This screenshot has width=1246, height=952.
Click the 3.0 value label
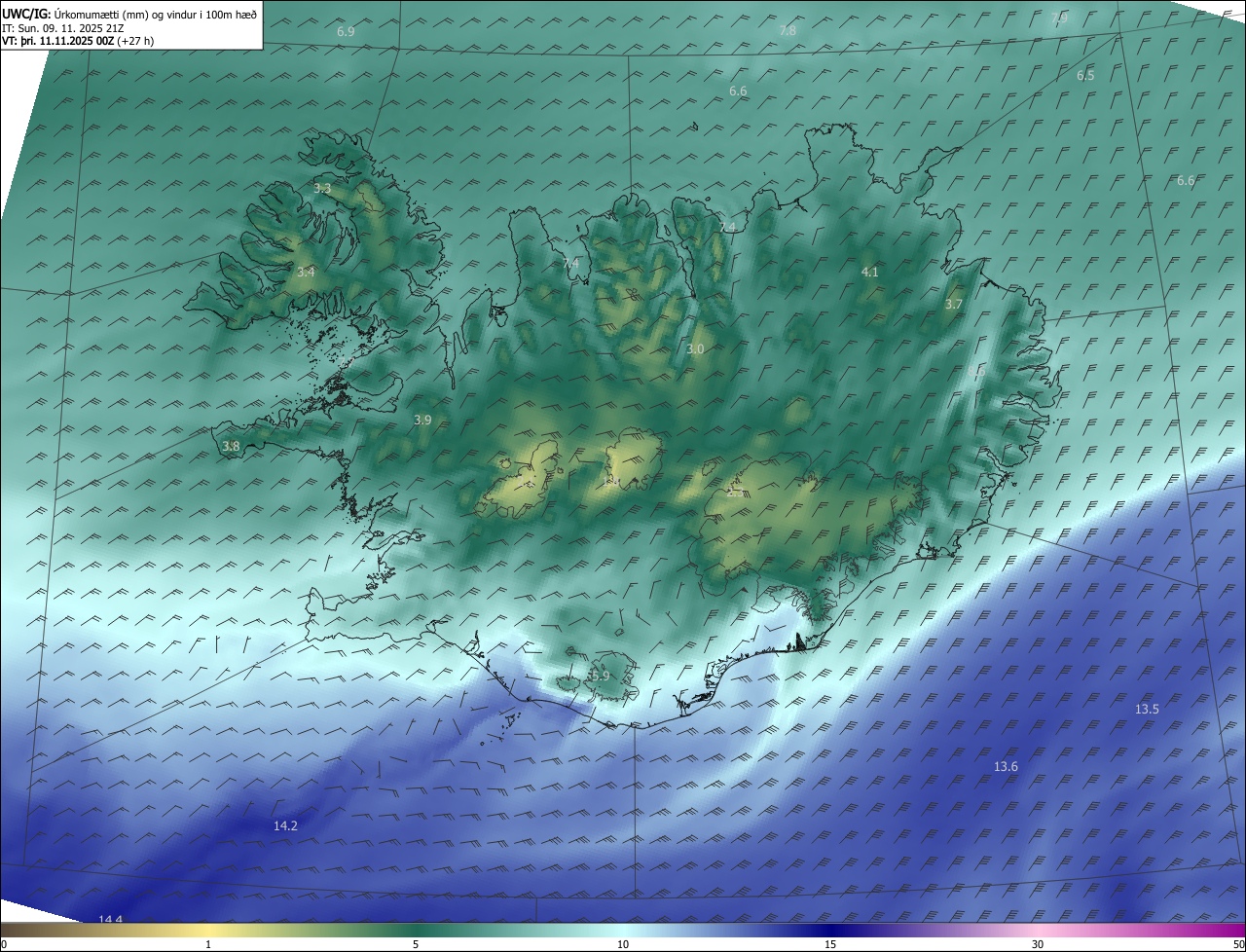[695, 348]
